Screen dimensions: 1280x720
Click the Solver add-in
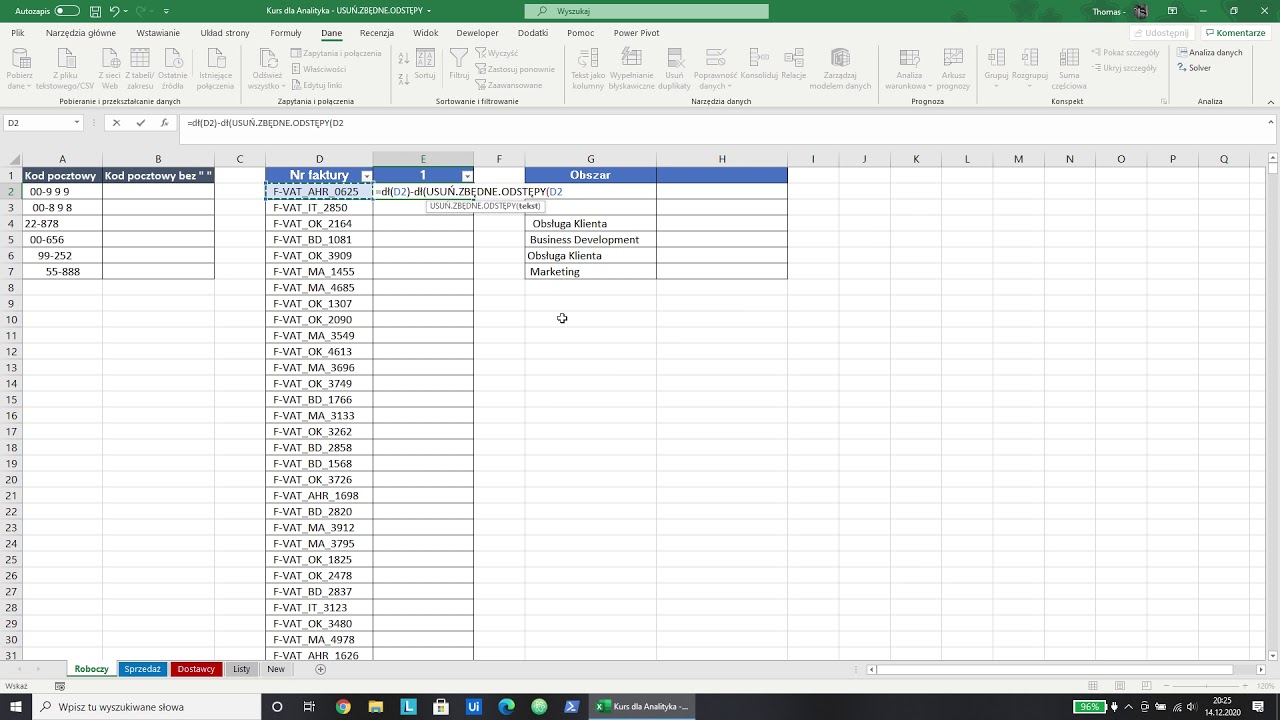[1194, 68]
